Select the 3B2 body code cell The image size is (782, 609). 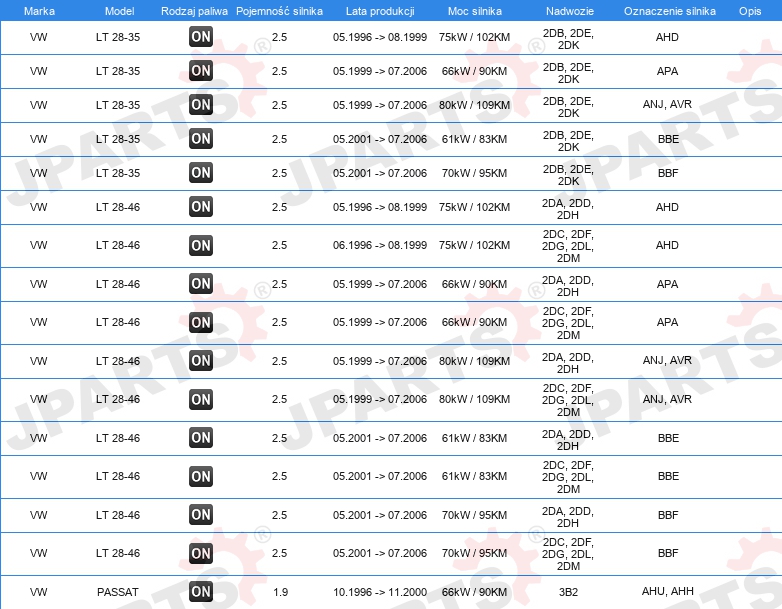click(568, 592)
